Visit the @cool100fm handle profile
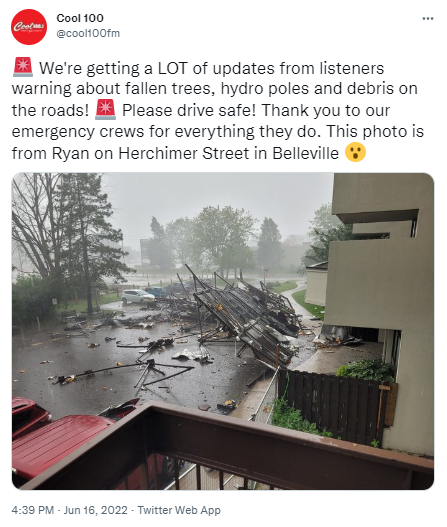This screenshot has height=527, width=447. pyautogui.click(x=88, y=33)
